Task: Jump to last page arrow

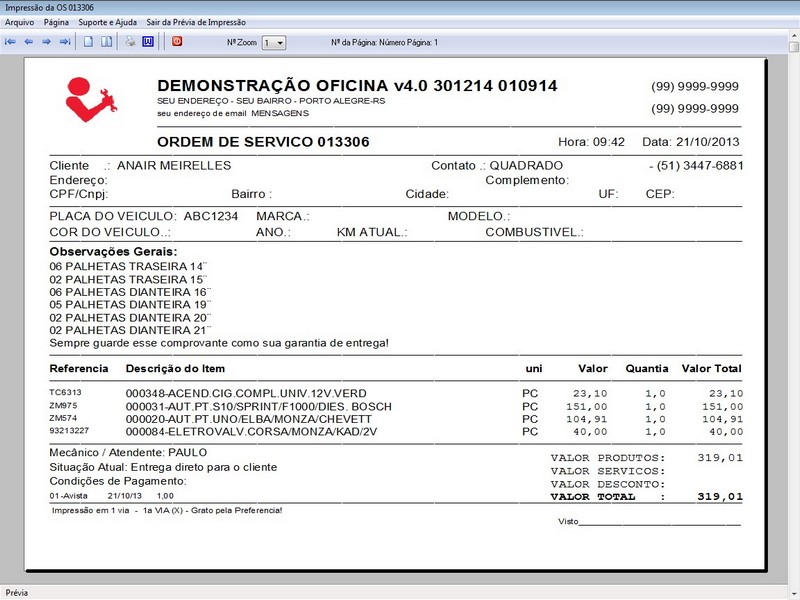Action: pos(65,42)
